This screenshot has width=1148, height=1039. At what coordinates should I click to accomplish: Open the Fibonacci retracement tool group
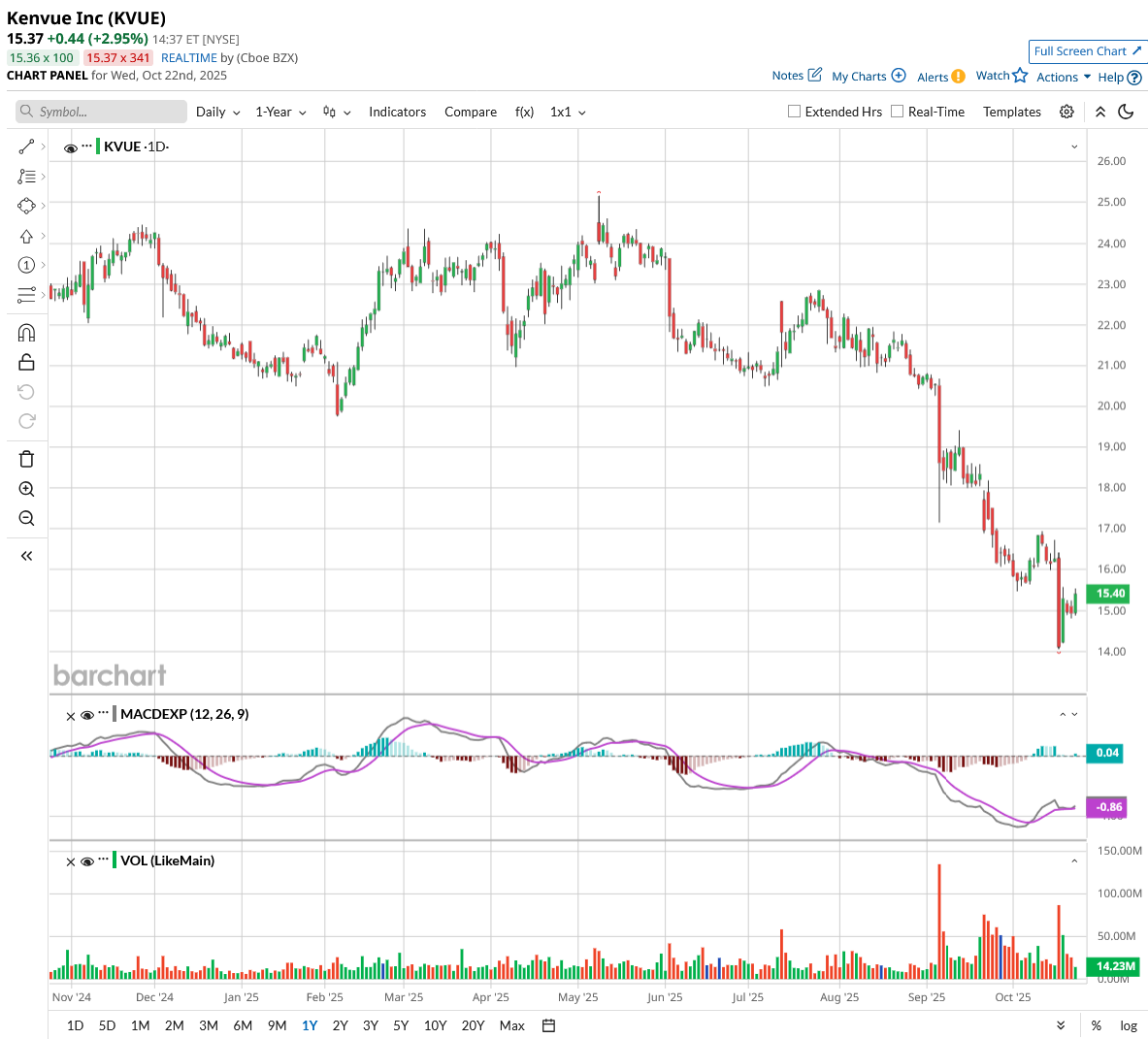tap(26, 177)
